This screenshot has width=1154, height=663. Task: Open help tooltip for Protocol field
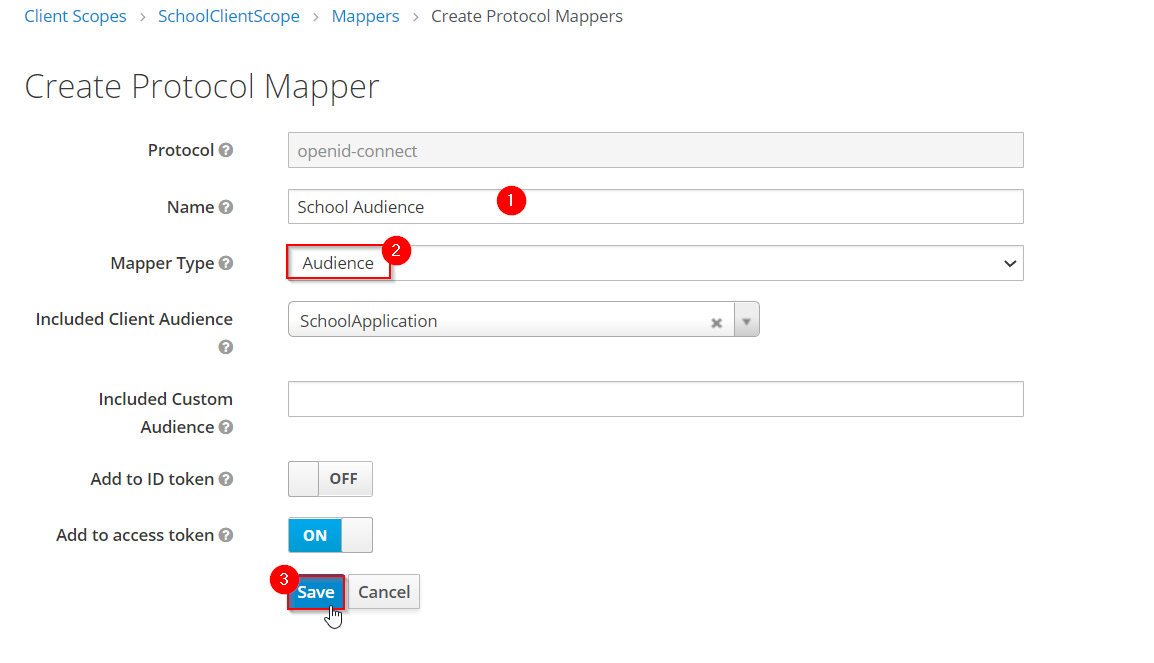[227, 150]
